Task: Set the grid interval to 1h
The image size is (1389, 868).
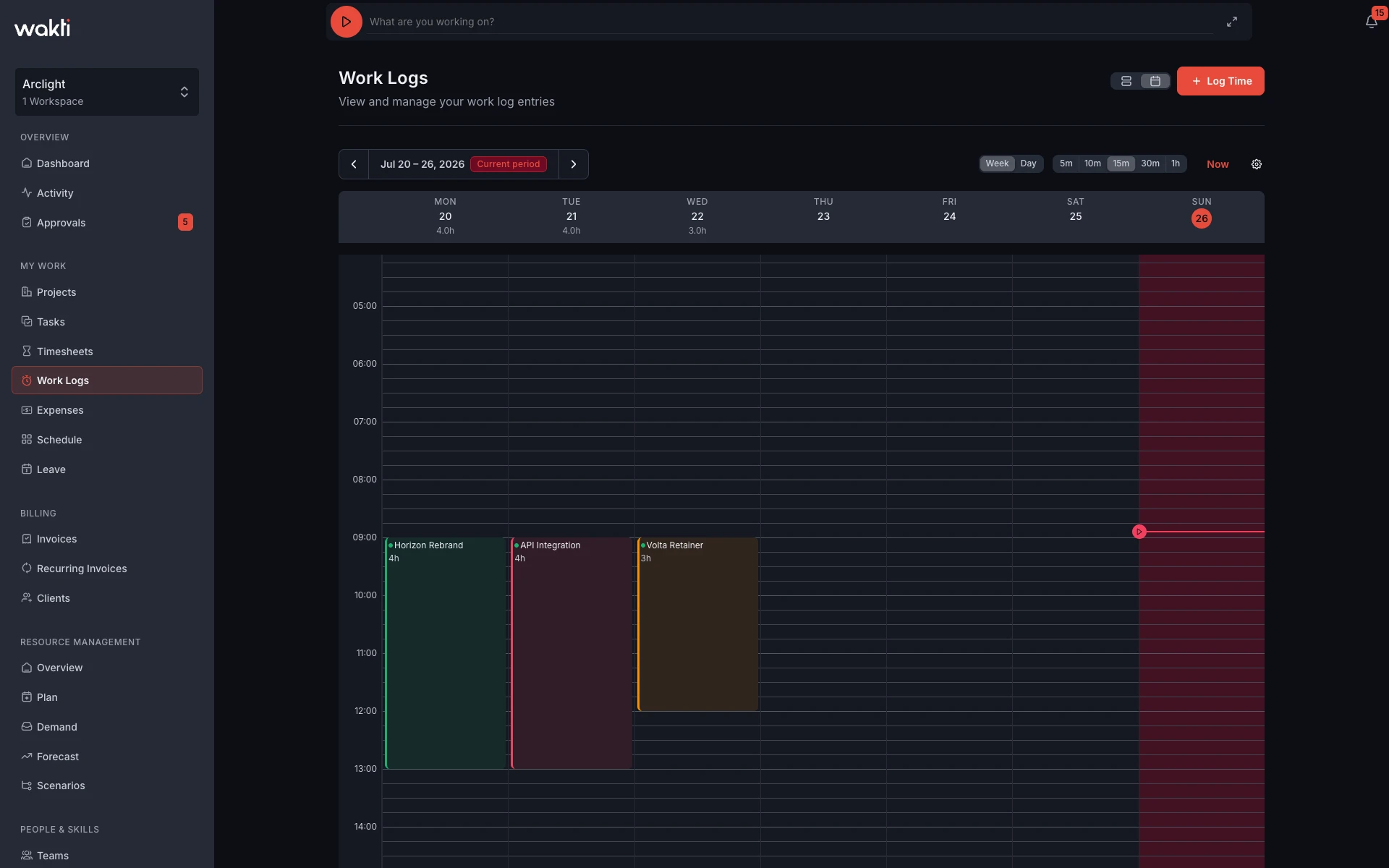Action: tap(1176, 163)
